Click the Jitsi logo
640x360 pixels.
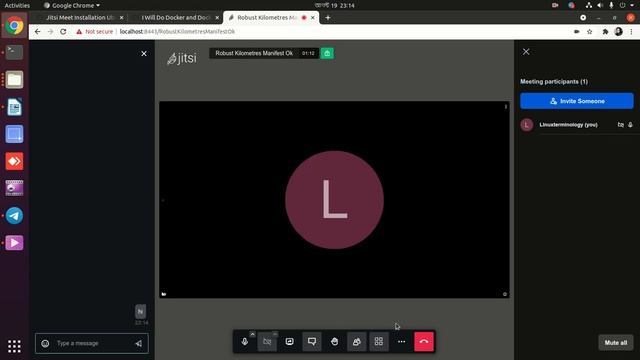[182, 58]
